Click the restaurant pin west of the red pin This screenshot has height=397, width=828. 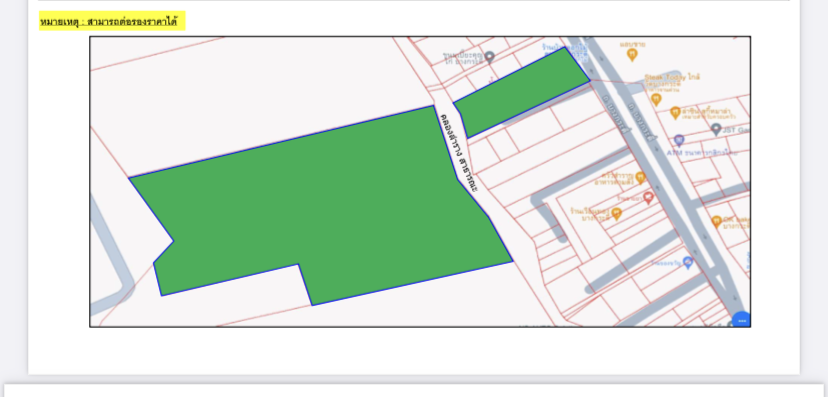point(616,214)
